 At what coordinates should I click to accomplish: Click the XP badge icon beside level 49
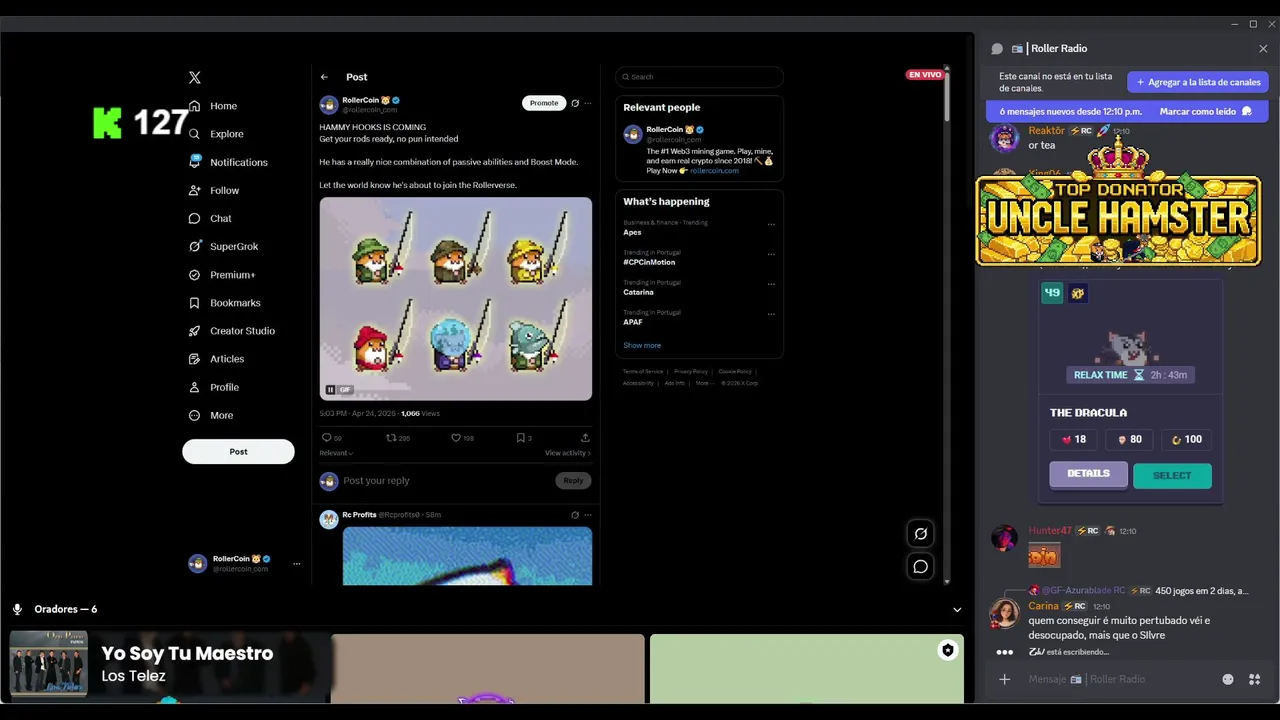tap(1078, 293)
